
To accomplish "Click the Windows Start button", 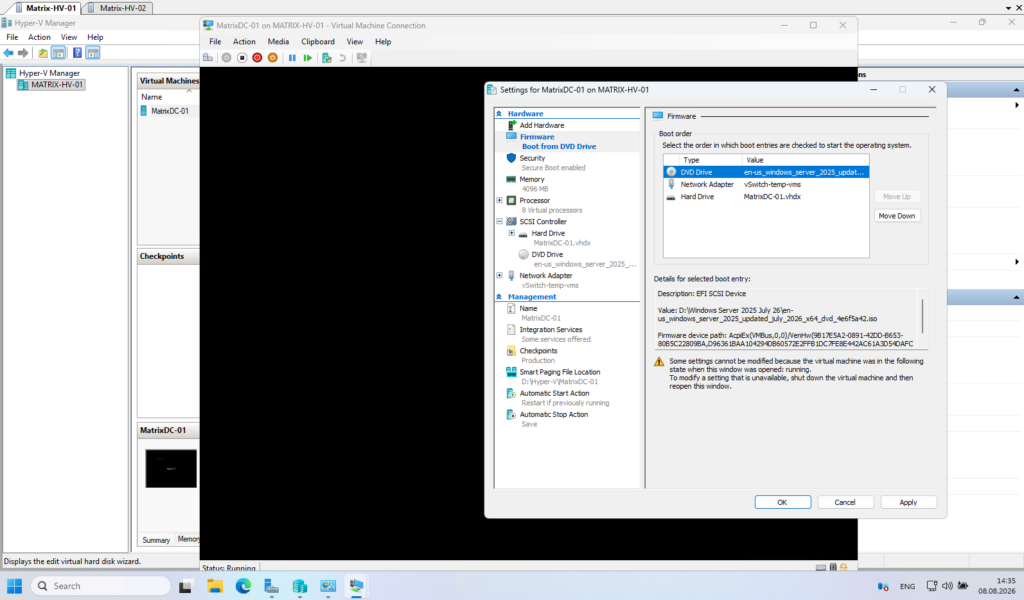I will (x=14, y=586).
